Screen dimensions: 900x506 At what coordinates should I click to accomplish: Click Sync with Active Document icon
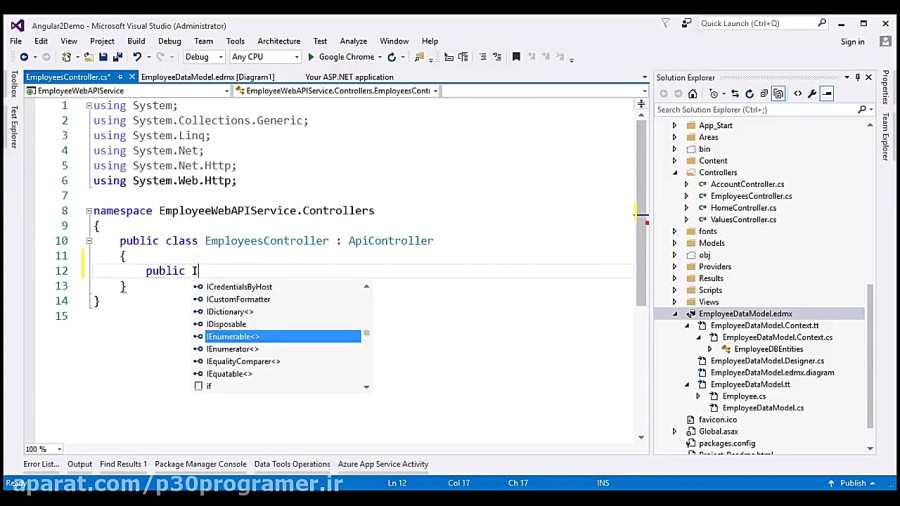[x=735, y=94]
